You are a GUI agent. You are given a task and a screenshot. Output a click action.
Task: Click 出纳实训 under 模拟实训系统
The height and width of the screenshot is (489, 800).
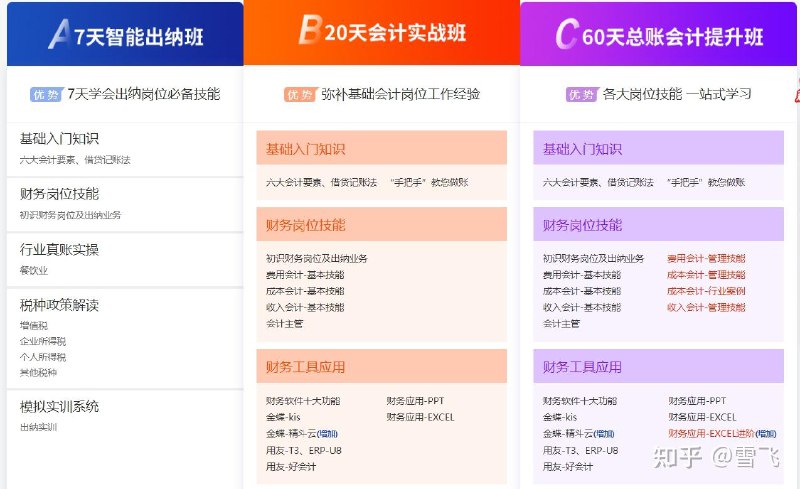click(38, 427)
